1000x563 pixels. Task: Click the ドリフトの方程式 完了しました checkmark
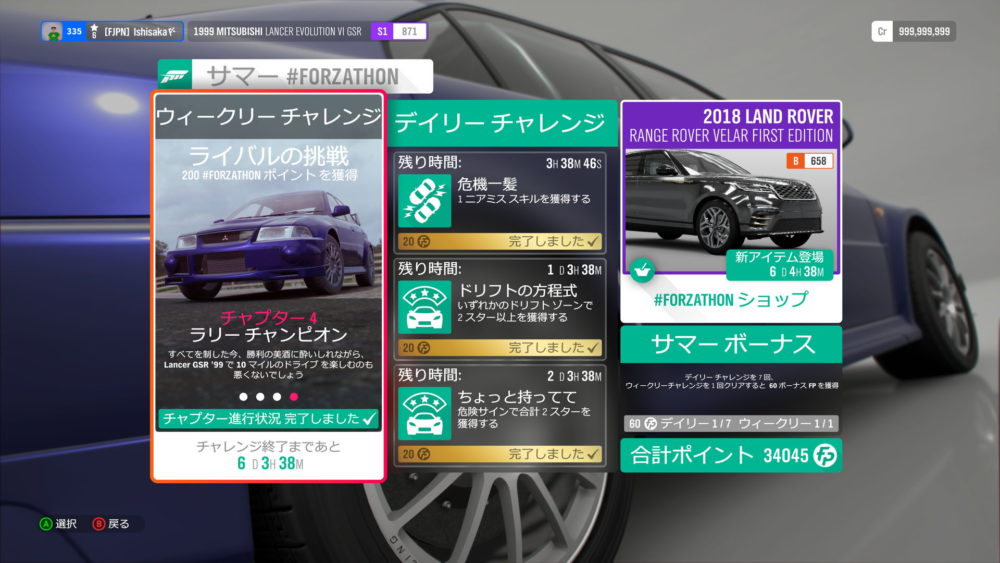pos(594,347)
